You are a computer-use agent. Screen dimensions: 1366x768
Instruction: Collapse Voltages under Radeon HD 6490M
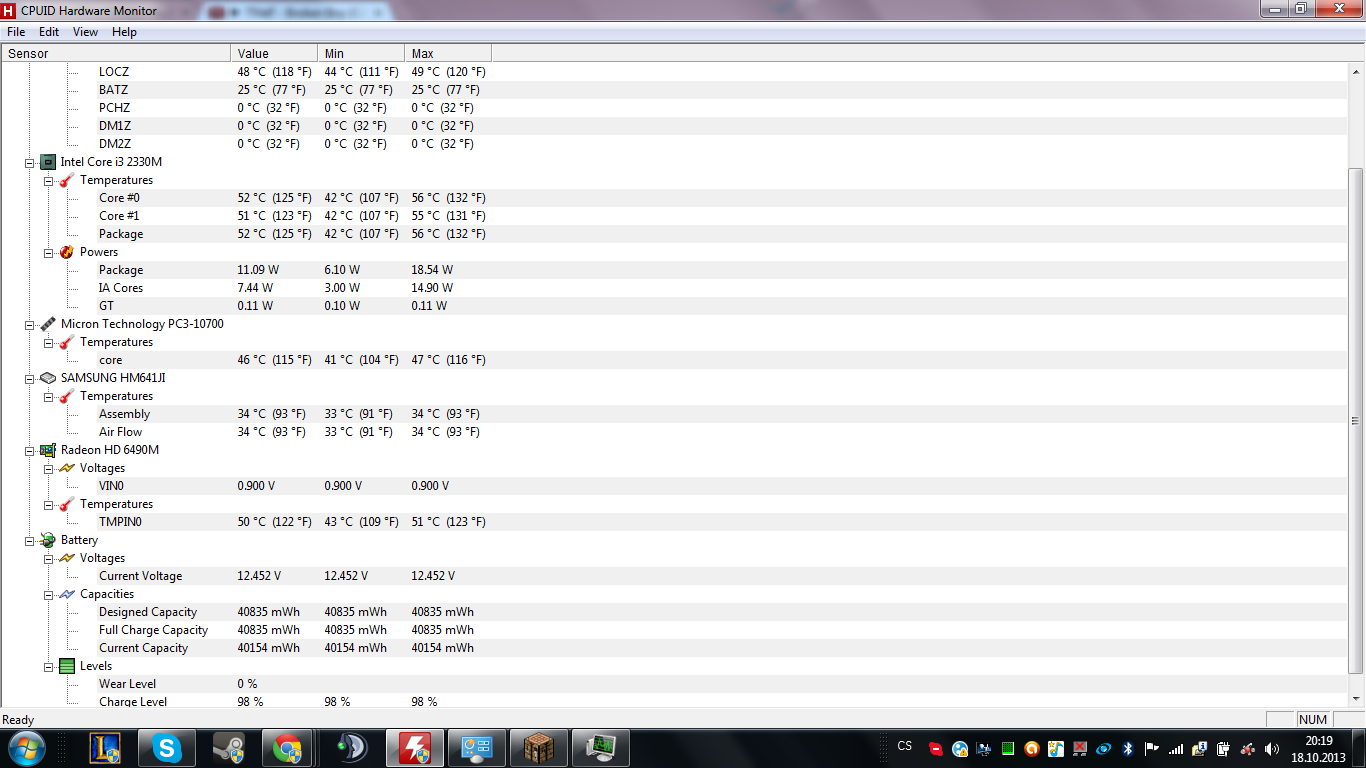pyautogui.click(x=48, y=468)
